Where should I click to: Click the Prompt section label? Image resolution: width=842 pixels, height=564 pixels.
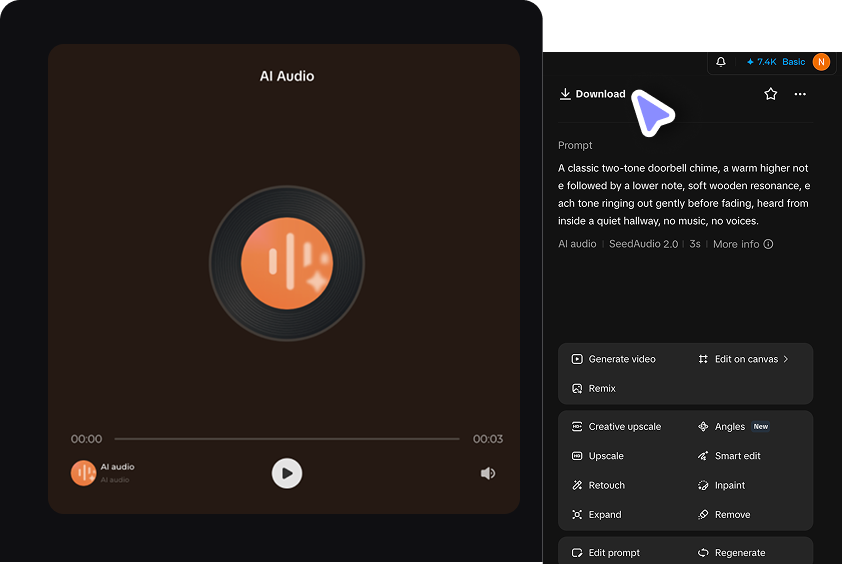click(575, 145)
